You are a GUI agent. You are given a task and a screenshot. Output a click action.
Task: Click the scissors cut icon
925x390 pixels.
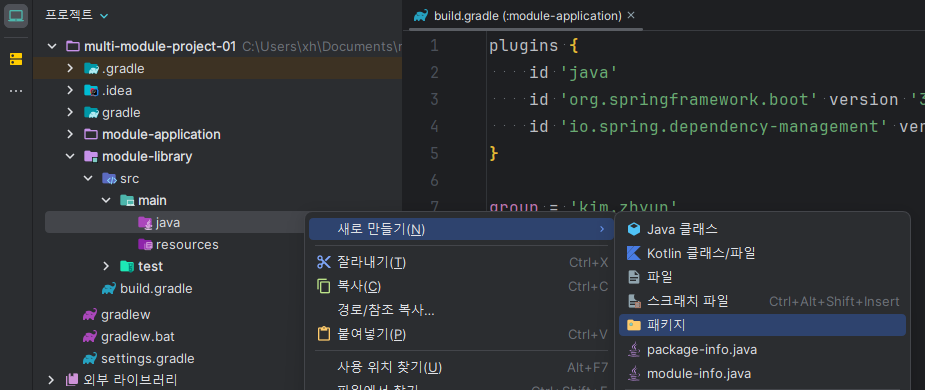[324, 262]
